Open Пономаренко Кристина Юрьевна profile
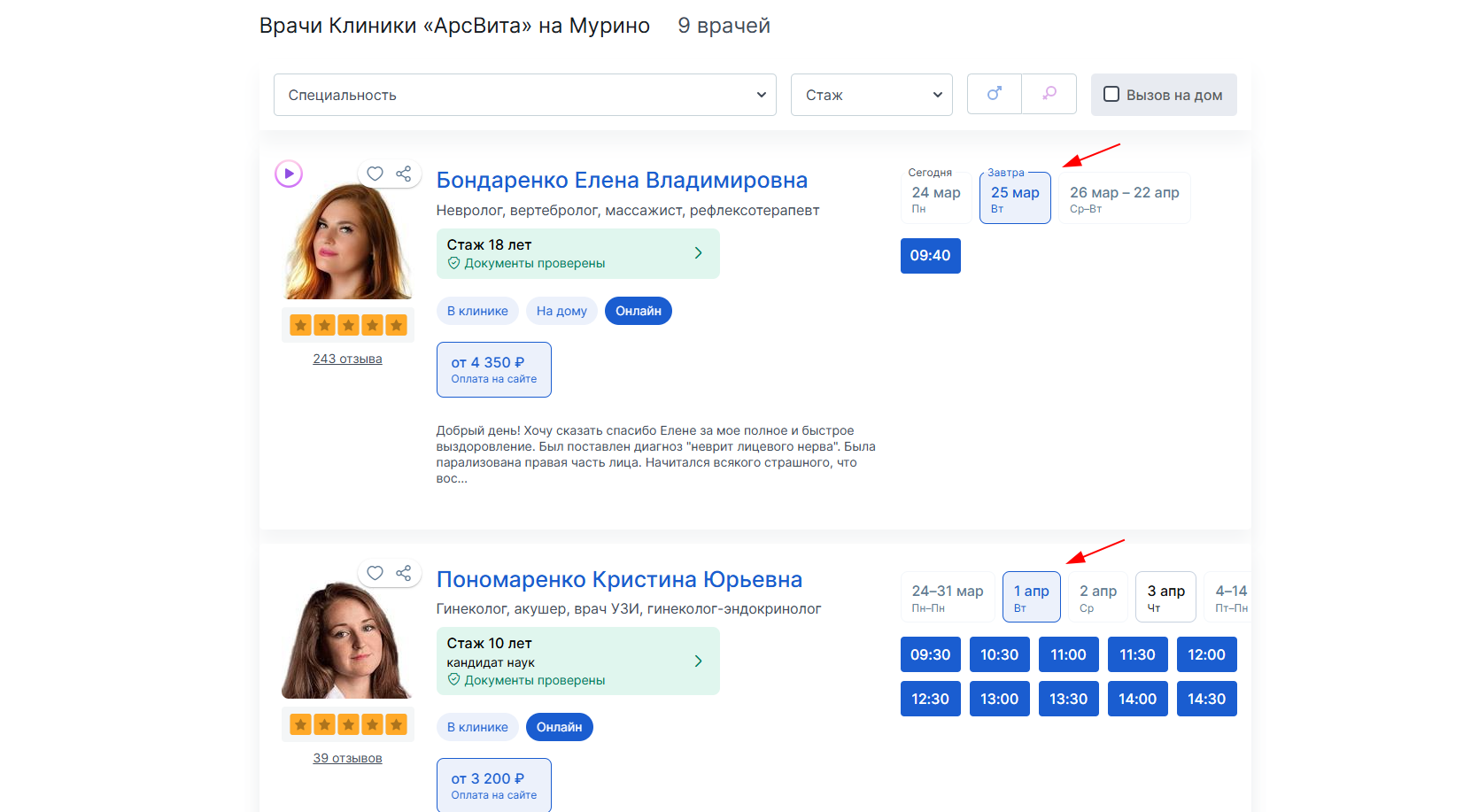 pos(619,579)
